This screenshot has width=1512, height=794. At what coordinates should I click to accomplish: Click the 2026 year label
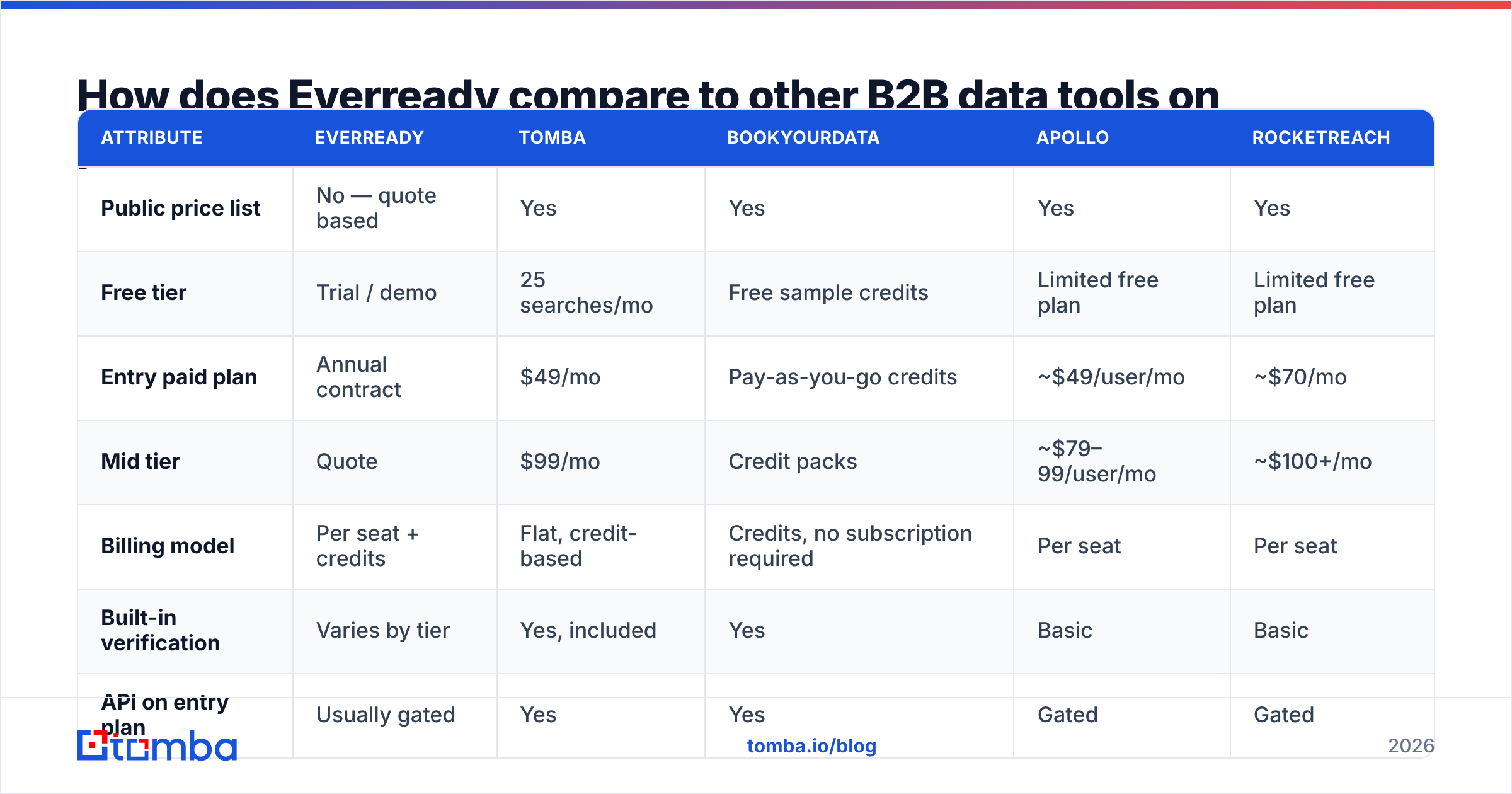pos(1411,746)
